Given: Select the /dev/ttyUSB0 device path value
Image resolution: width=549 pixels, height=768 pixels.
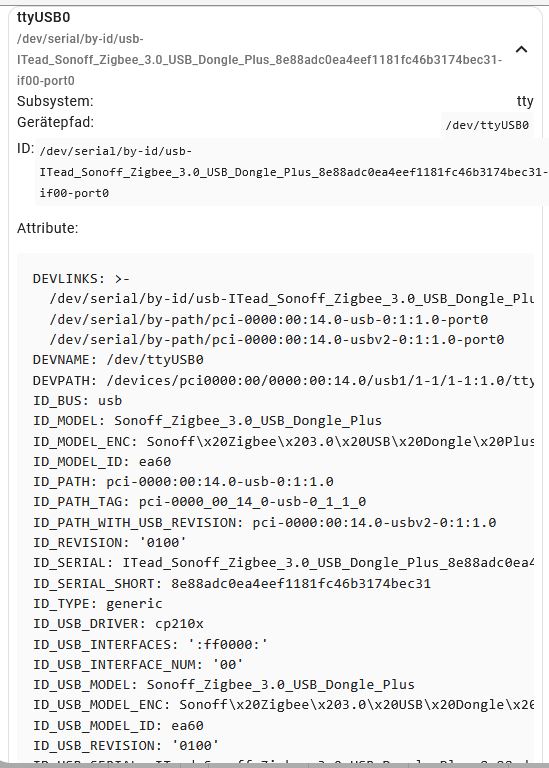Looking at the screenshot, I should click(487, 125).
